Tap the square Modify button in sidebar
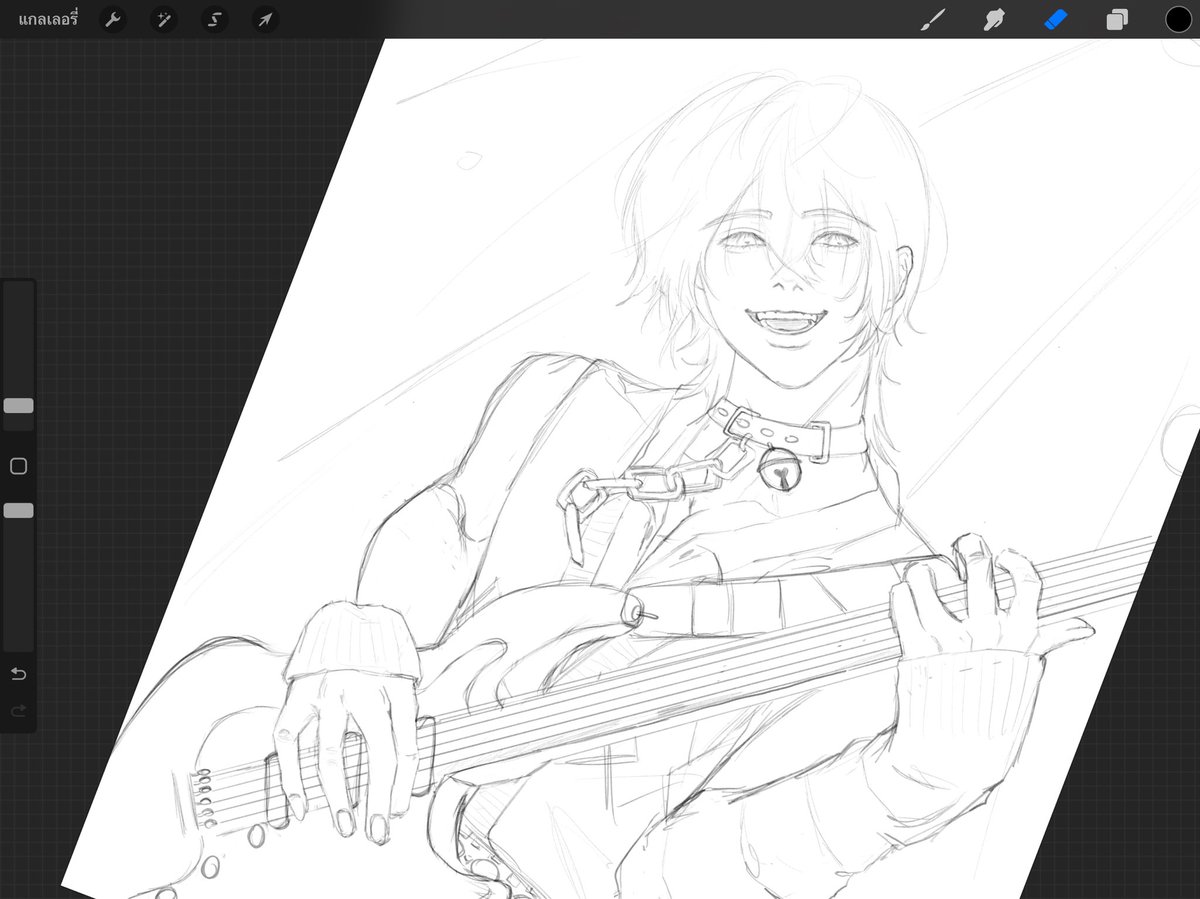This screenshot has height=899, width=1200. click(x=18, y=466)
